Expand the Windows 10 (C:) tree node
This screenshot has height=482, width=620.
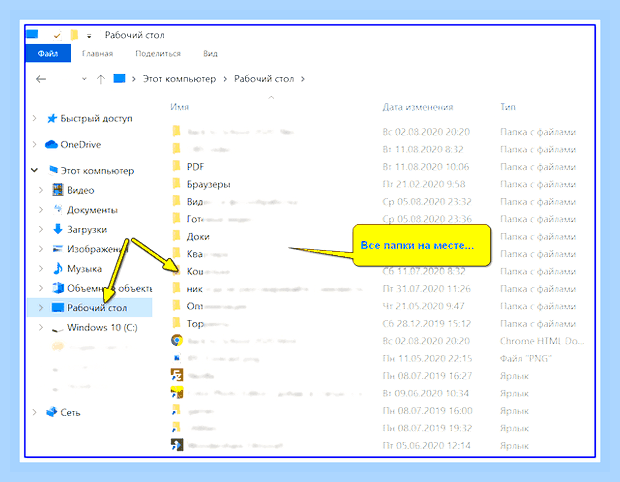tap(41, 327)
